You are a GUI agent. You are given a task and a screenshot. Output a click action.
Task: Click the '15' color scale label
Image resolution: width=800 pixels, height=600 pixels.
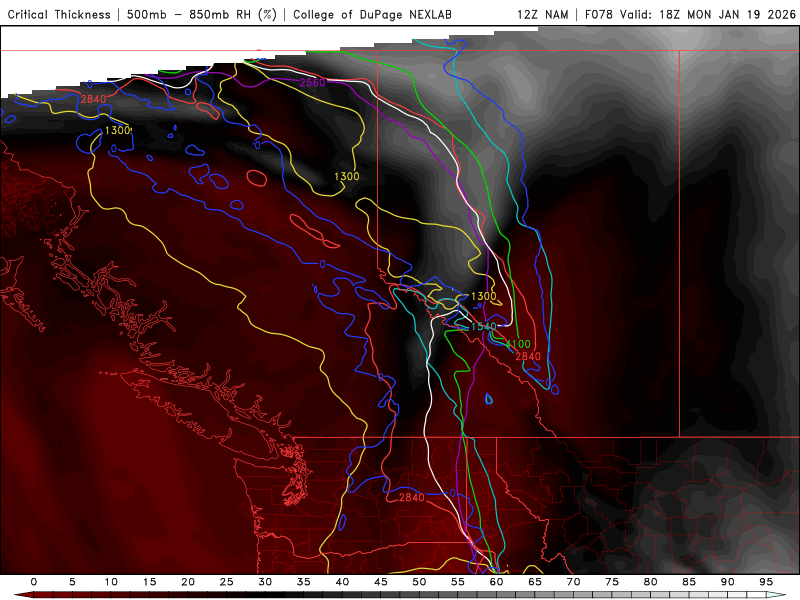(149, 582)
